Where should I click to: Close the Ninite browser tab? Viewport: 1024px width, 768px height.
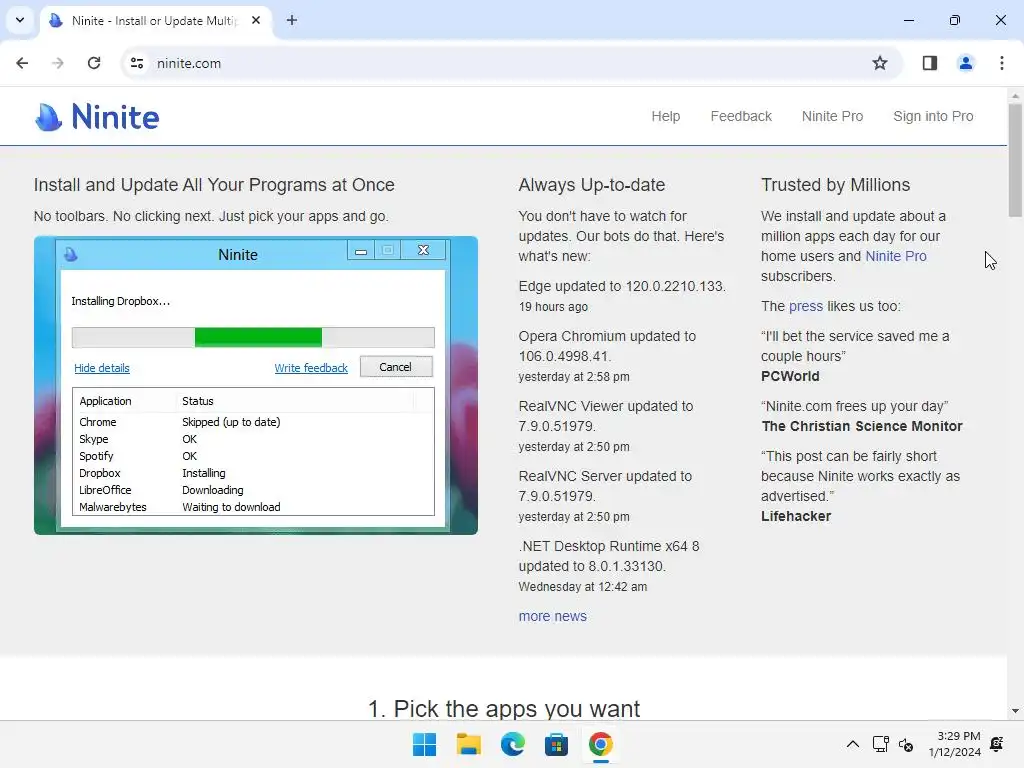click(x=256, y=20)
